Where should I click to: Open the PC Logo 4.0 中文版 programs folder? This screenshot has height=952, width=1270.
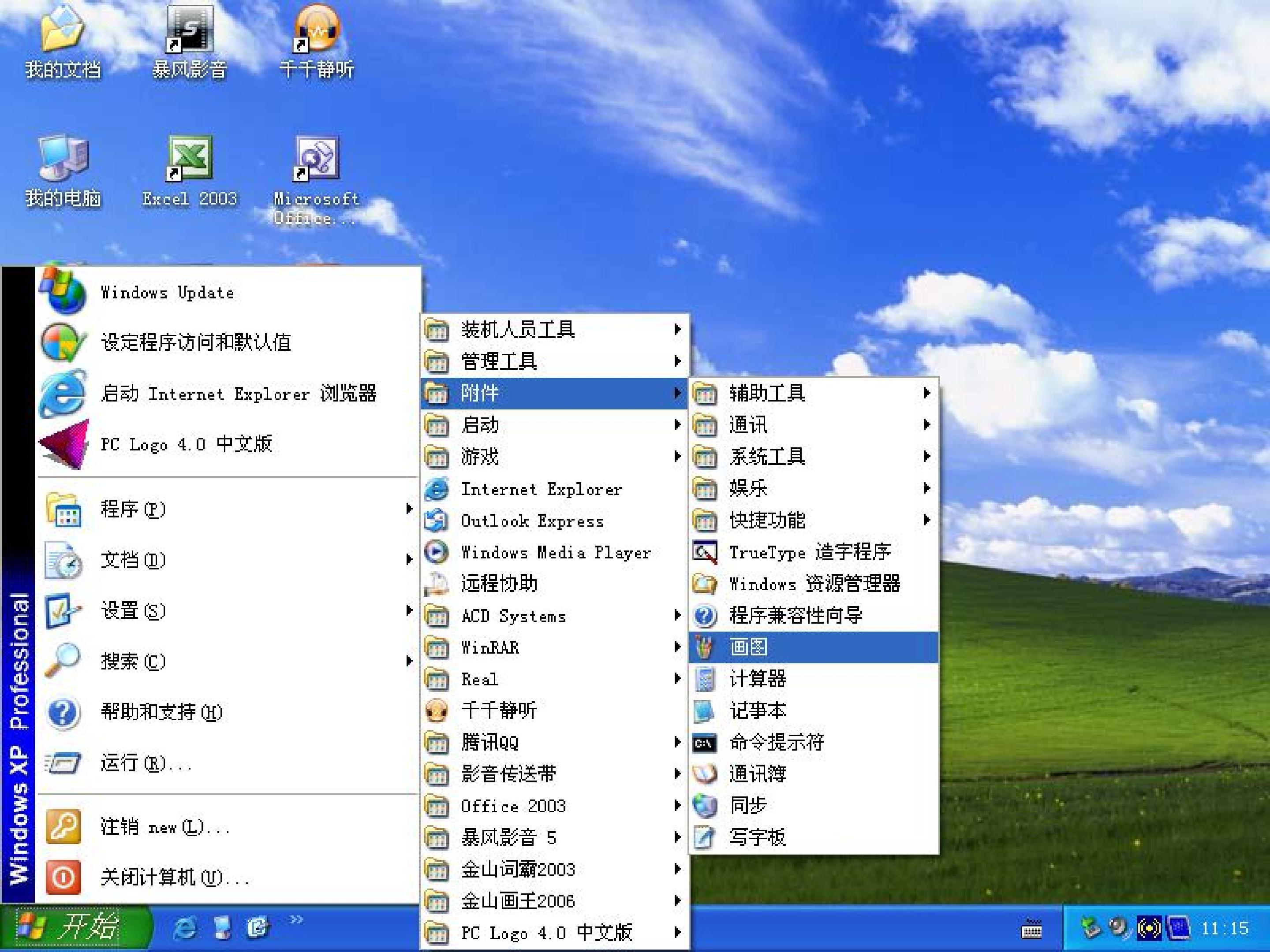[555, 933]
